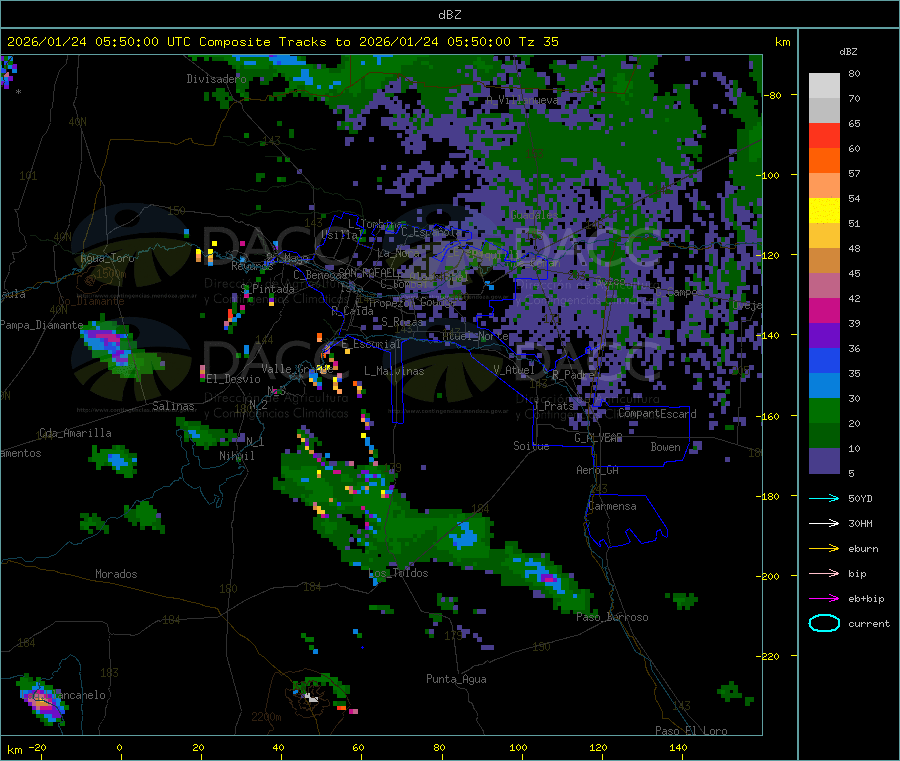The height and width of the screenshot is (761, 900).
Task: Click the 'Atuel_Norte' map label
Action: click(475, 336)
